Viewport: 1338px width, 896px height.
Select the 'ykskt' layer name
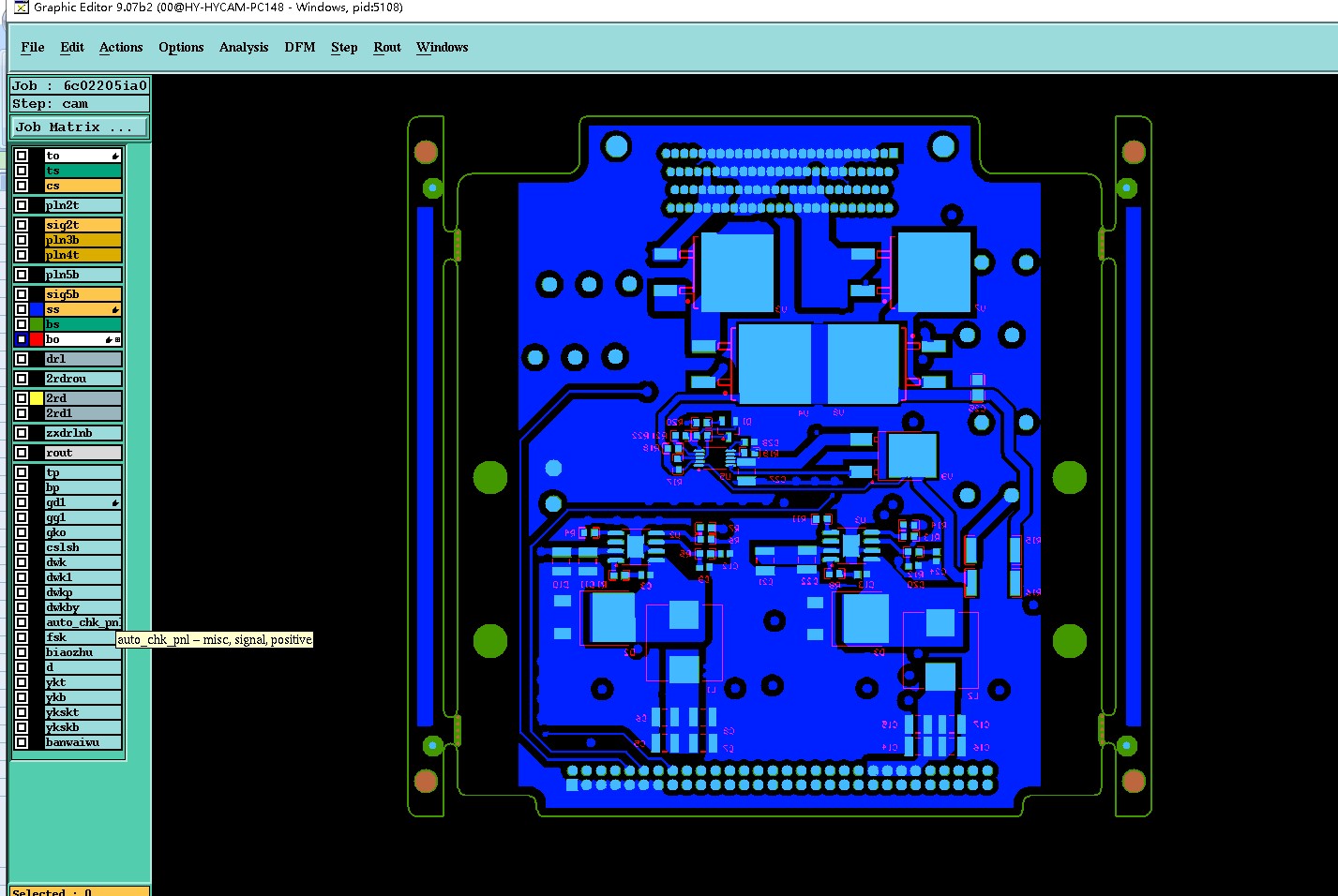click(x=83, y=713)
